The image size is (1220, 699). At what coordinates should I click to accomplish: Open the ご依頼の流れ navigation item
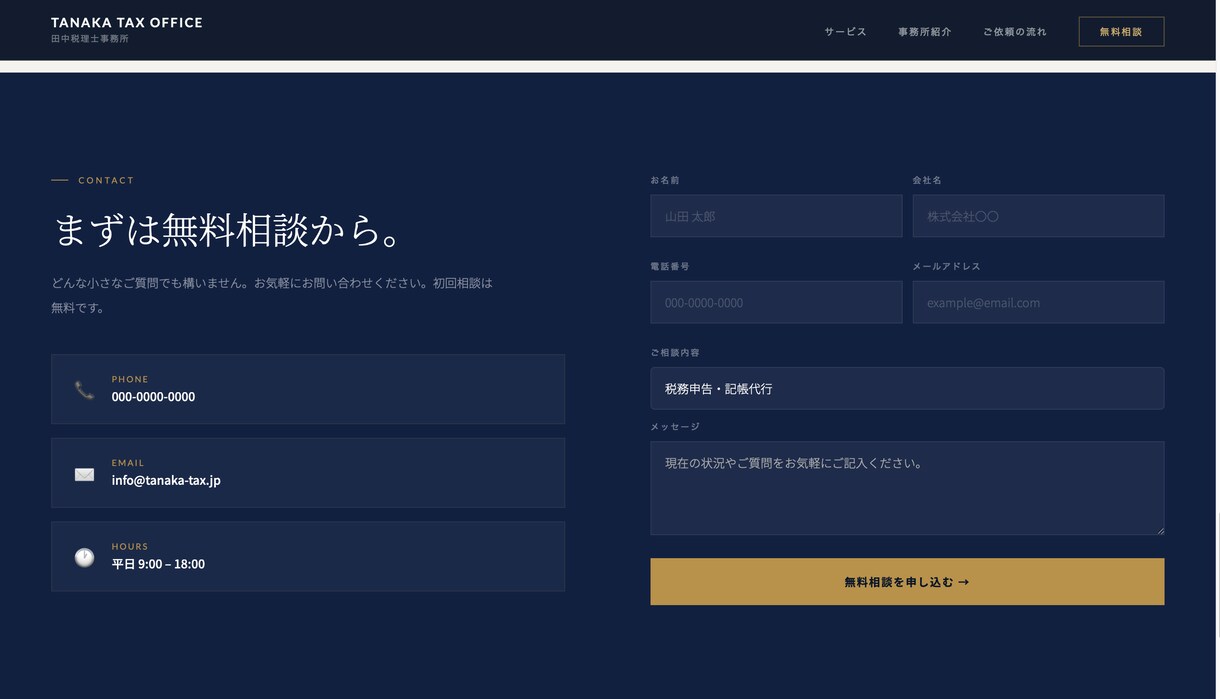(1015, 32)
